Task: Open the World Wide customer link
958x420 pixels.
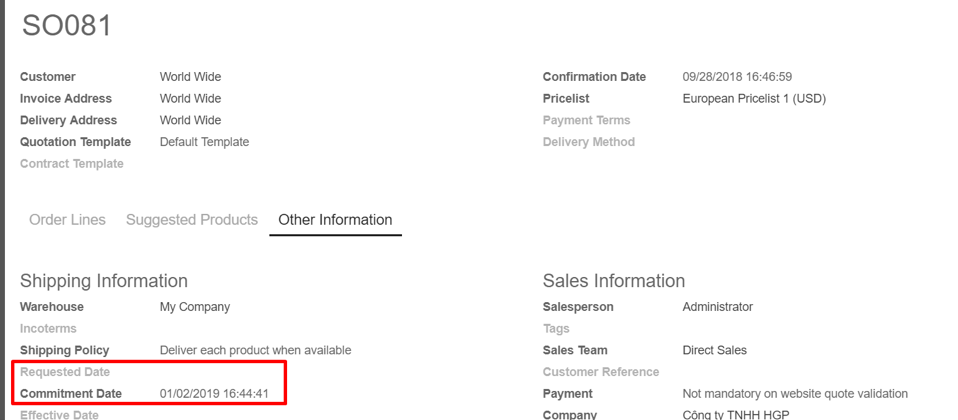Action: tap(191, 77)
